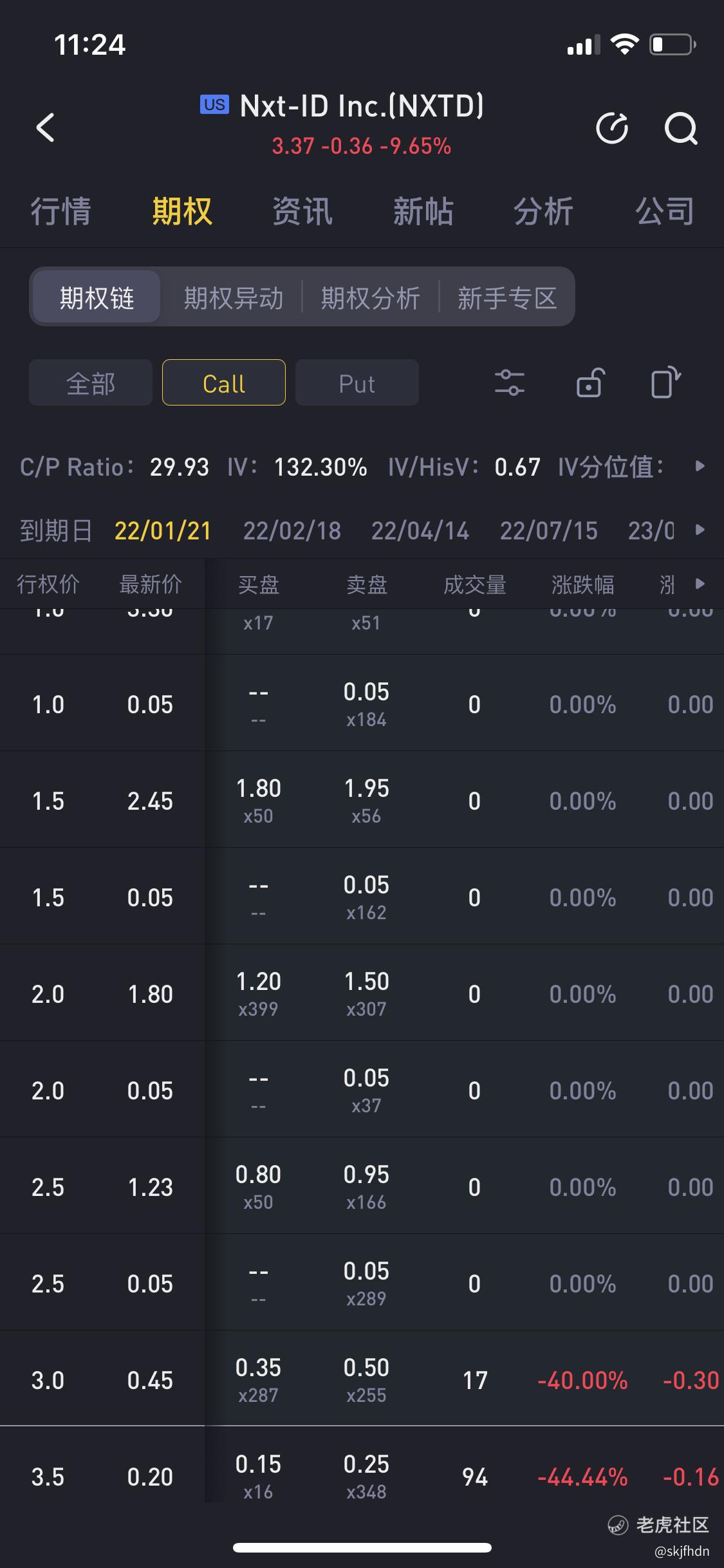This screenshot has height=1568, width=724.
Task: Tap the refresh icon
Action: (612, 127)
